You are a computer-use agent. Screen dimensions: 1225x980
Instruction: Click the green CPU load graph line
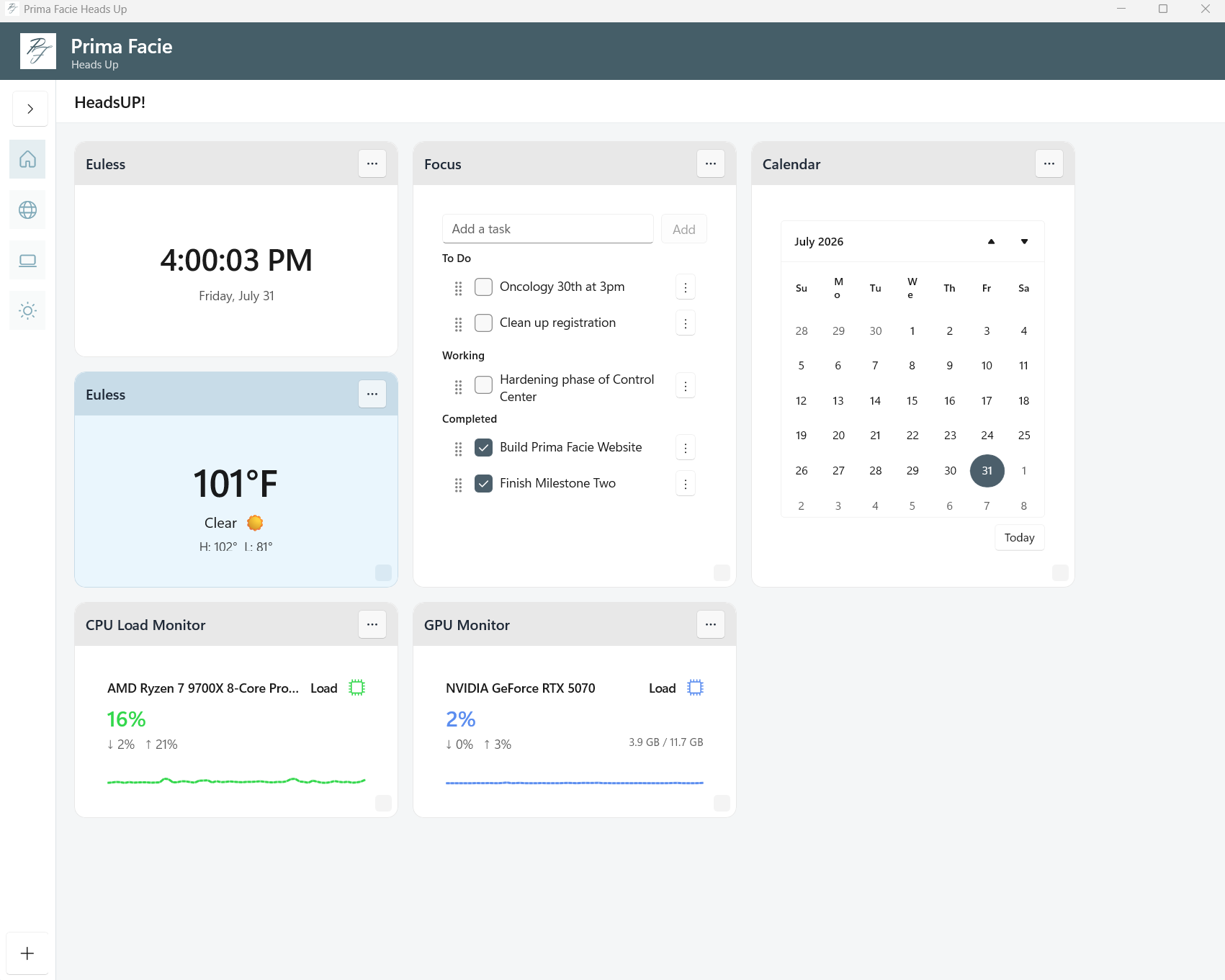236,781
